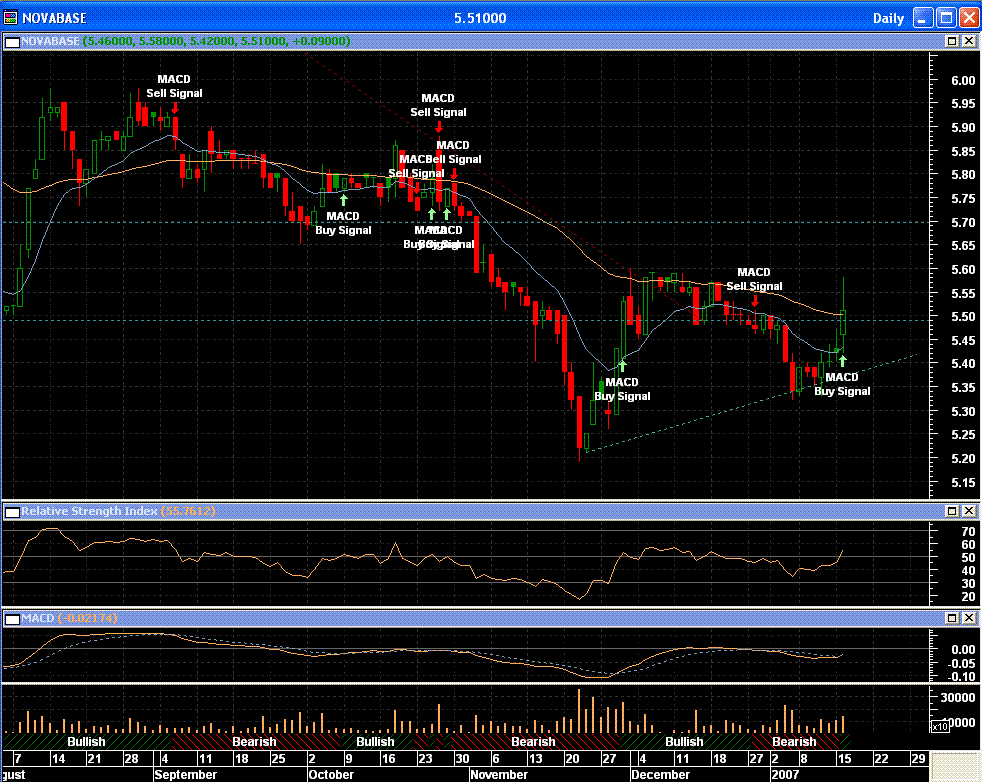Screen dimensions: 982x782
Task: Click the 5.50 price axis label
Action: (x=963, y=317)
